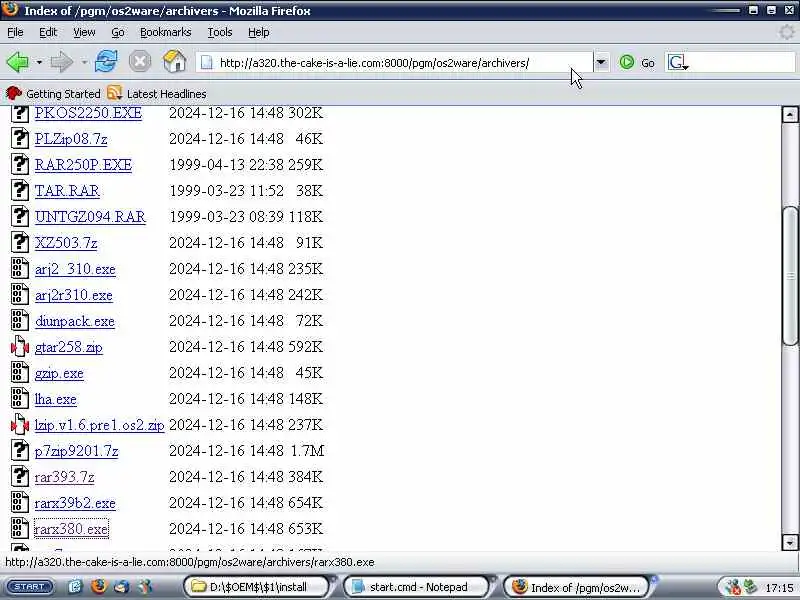Click the archive icon beside lzip.v1.6.pre1.os2.zip
Viewport: 800px width, 600px height.
click(20, 424)
